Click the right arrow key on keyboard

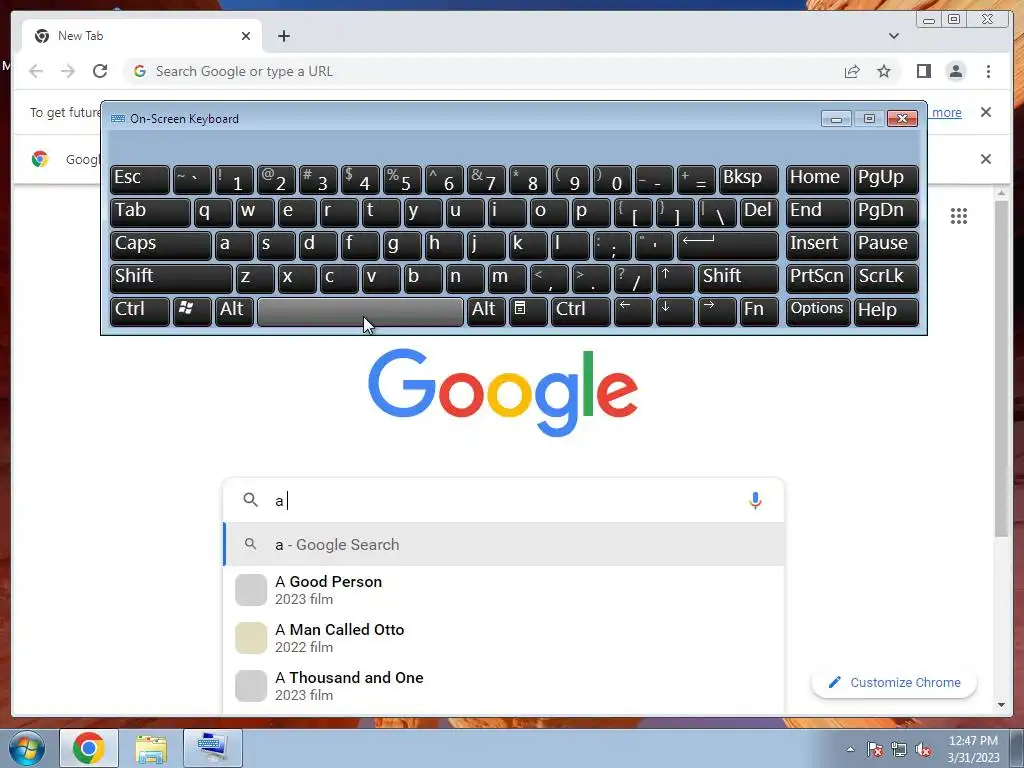click(716, 311)
